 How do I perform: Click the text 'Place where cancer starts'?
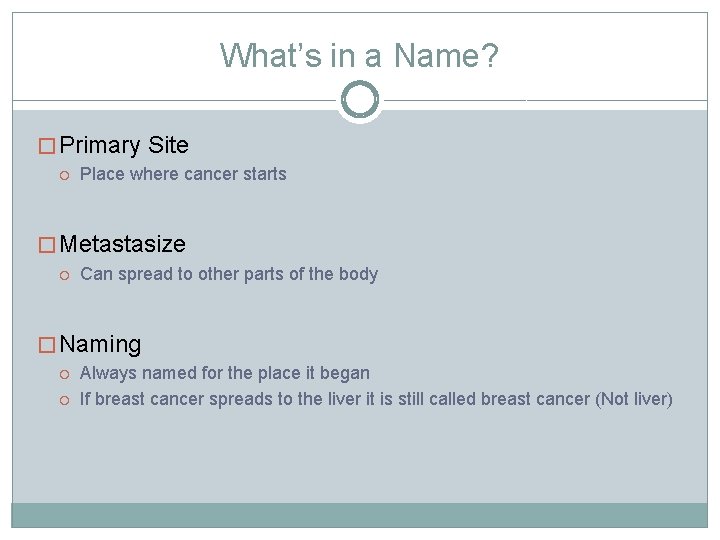pos(183,174)
